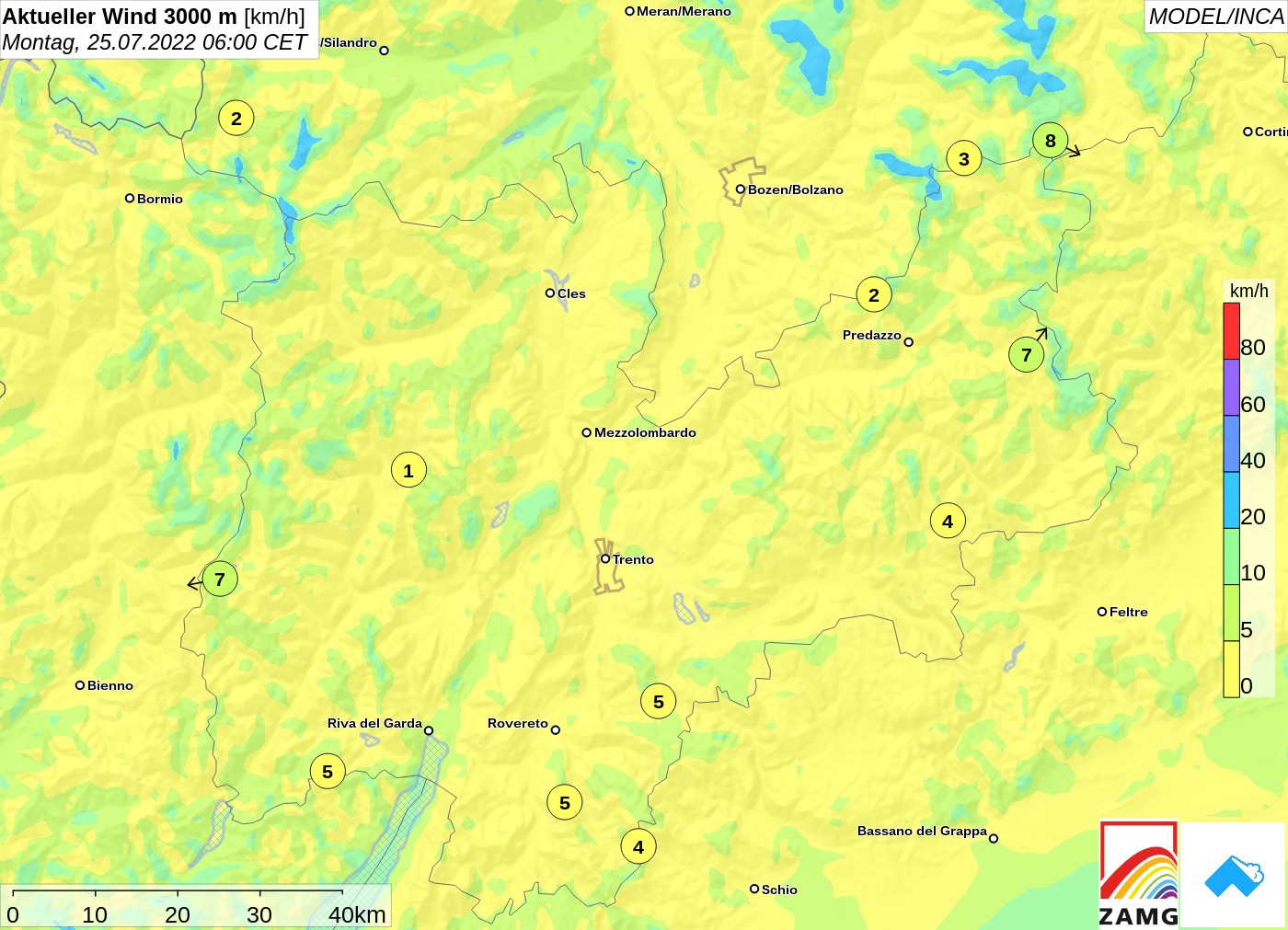1288x930 pixels.
Task: Click the 40km scale bar label
Action: pyautogui.click(x=357, y=914)
